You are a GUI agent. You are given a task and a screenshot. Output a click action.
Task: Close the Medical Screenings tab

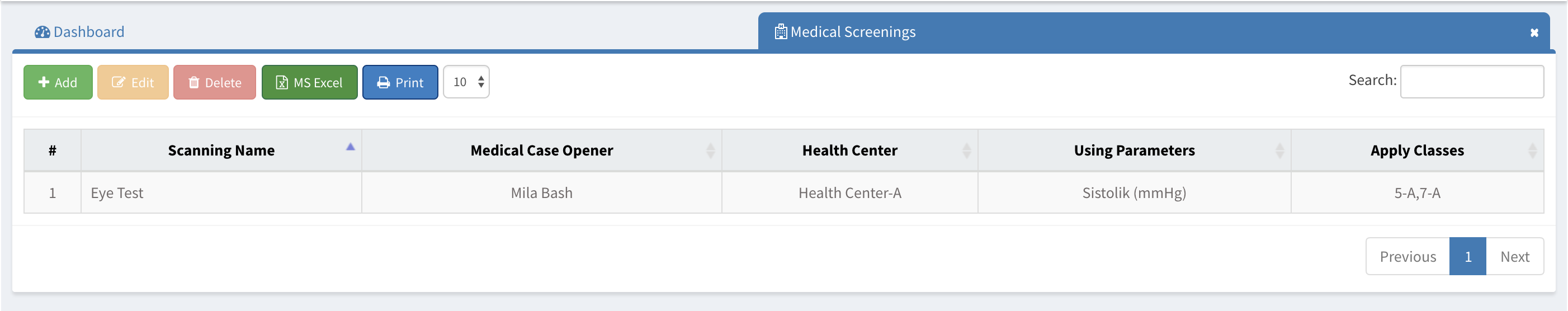click(1534, 33)
